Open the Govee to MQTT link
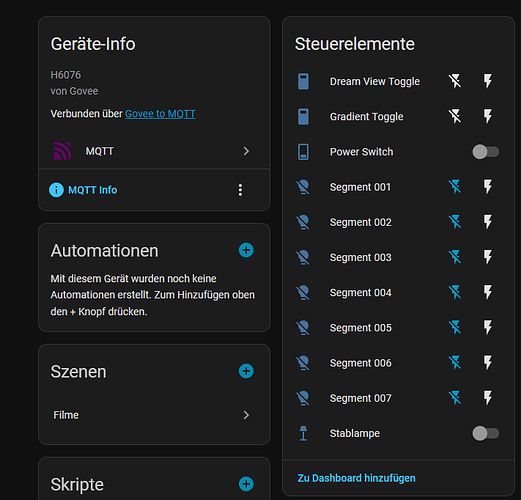 160,114
